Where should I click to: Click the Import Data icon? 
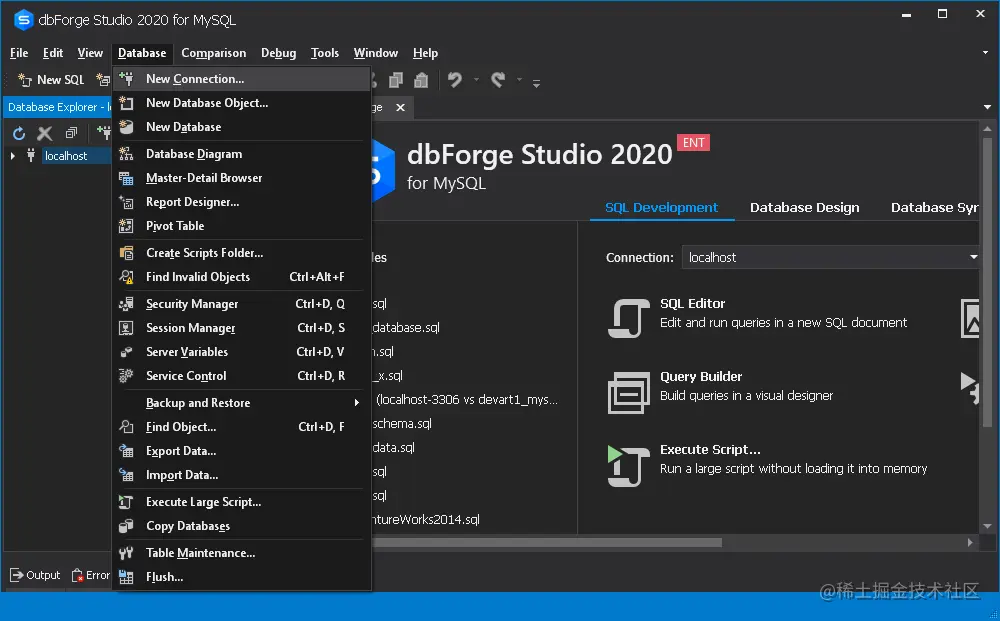(126, 475)
